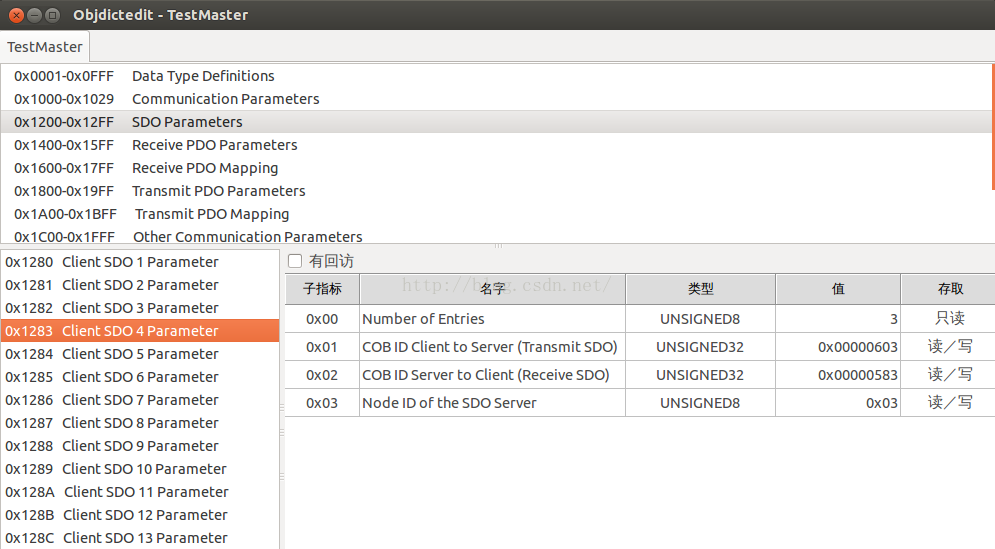Click the 类型 column header
Viewport: 995px width, 549px height.
(x=701, y=289)
